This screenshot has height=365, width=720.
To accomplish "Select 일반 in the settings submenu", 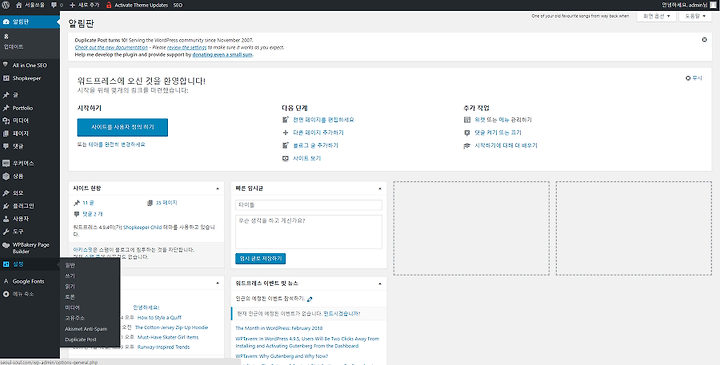I will (70, 265).
